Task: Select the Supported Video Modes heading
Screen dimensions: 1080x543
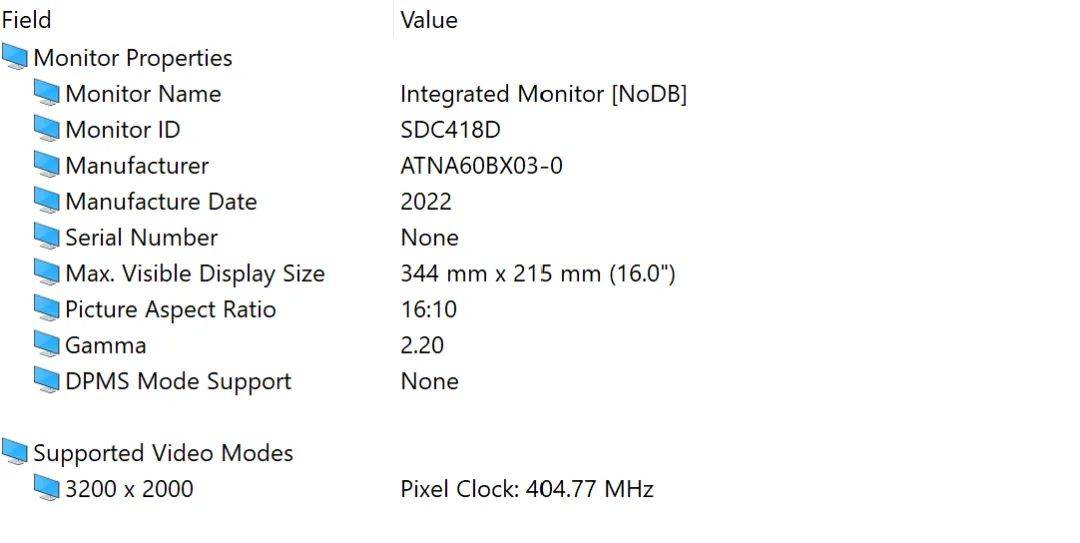Action: (x=163, y=453)
